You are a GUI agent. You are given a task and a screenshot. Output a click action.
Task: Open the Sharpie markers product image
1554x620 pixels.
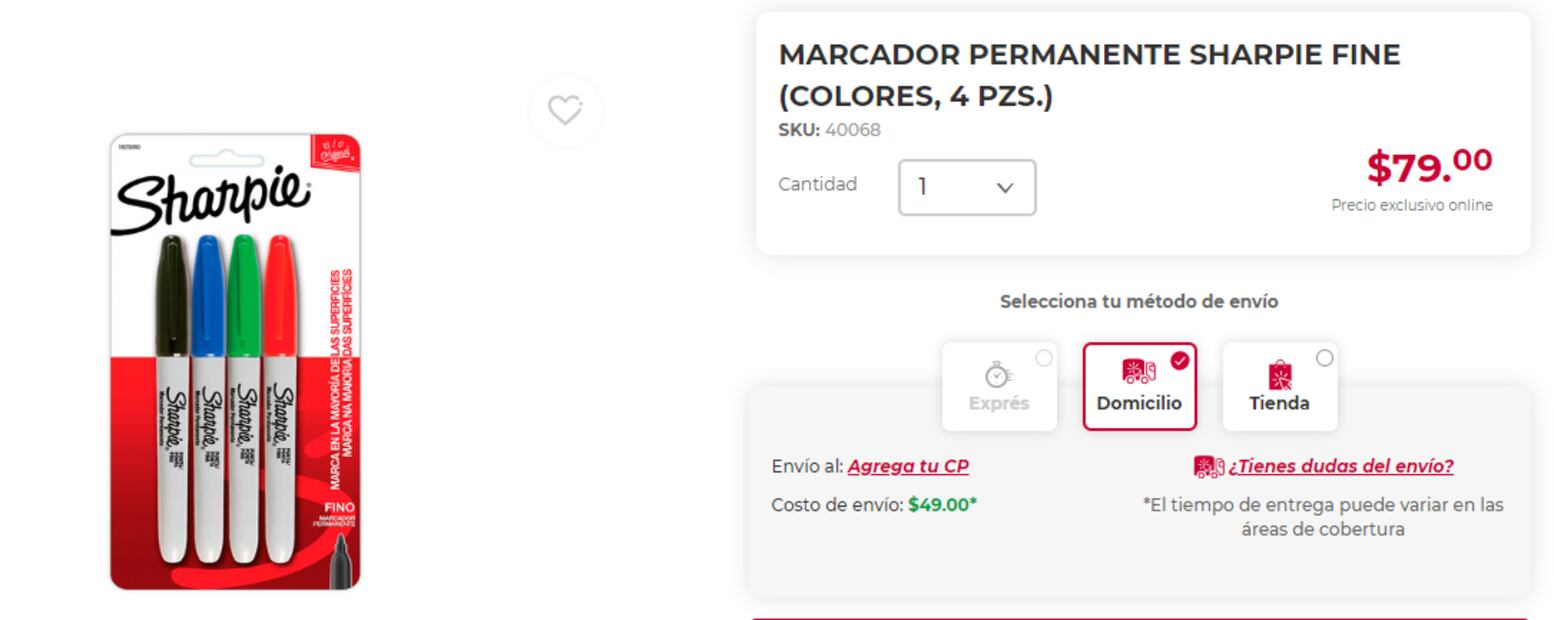[x=235, y=362]
